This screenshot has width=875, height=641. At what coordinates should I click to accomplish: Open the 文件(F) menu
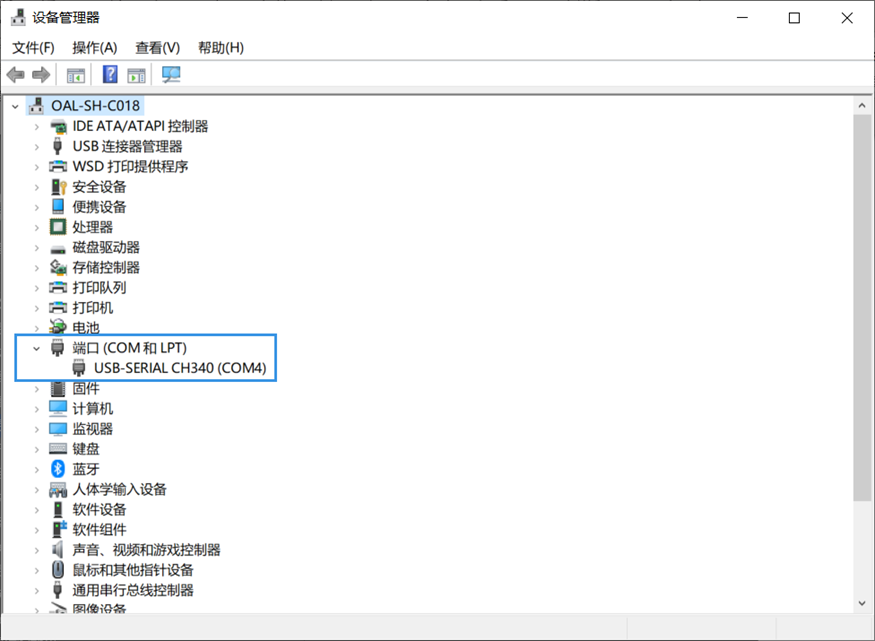coord(33,48)
